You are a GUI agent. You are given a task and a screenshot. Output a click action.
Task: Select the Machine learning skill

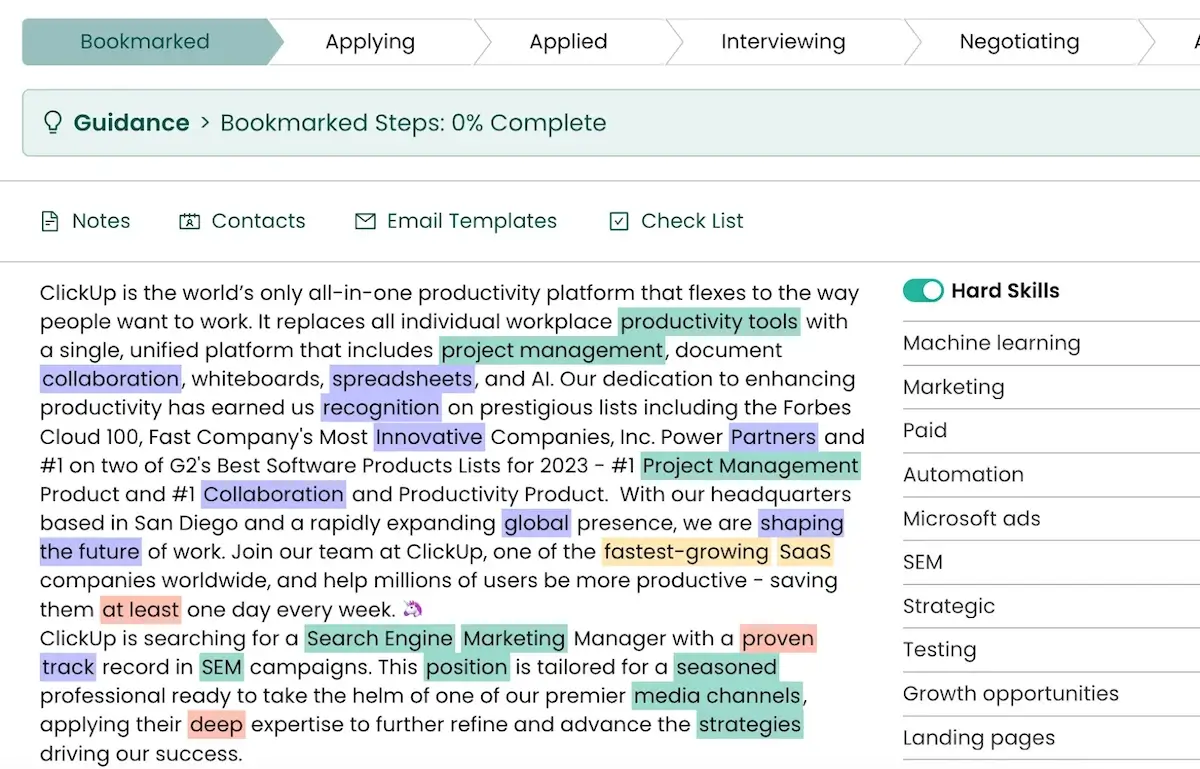tap(991, 343)
